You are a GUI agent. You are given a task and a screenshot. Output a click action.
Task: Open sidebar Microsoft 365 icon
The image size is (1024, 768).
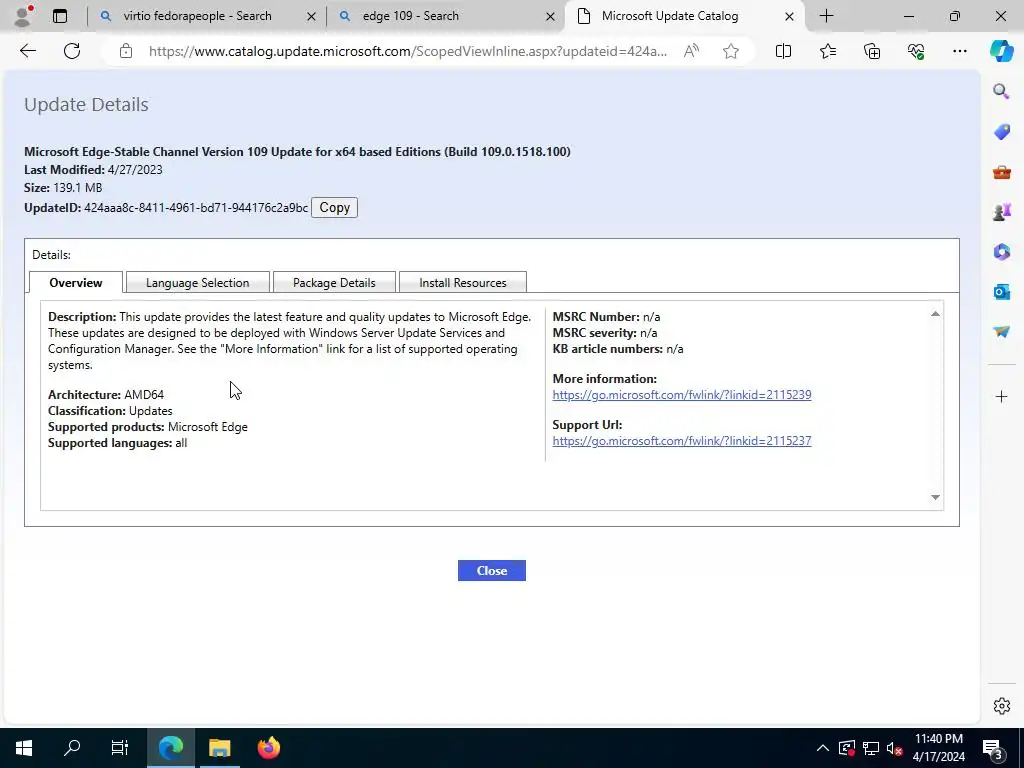pos(1001,252)
